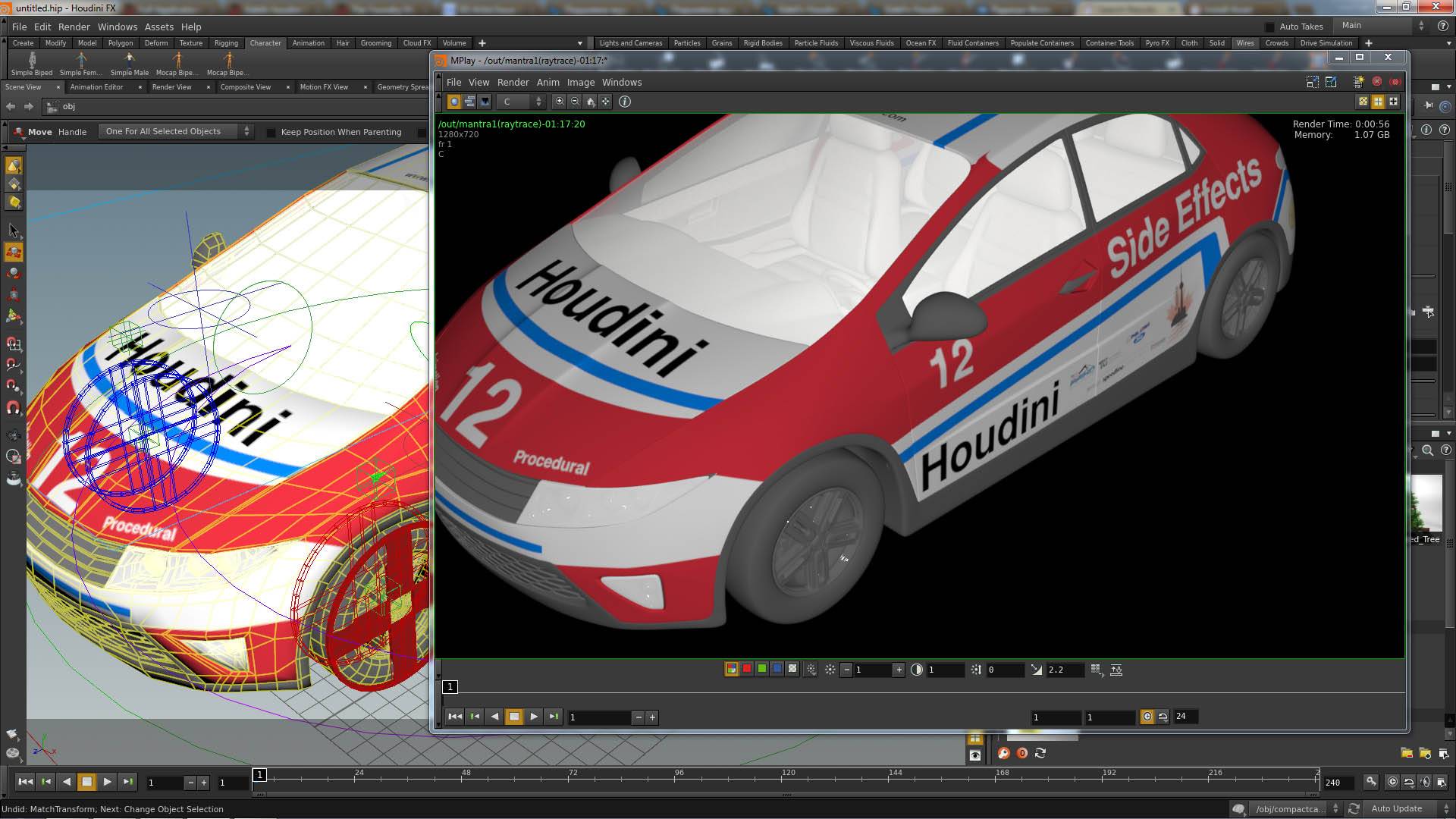Open One For All Selected Objects dropdown
This screenshot has height=819, width=1456.
click(x=177, y=132)
